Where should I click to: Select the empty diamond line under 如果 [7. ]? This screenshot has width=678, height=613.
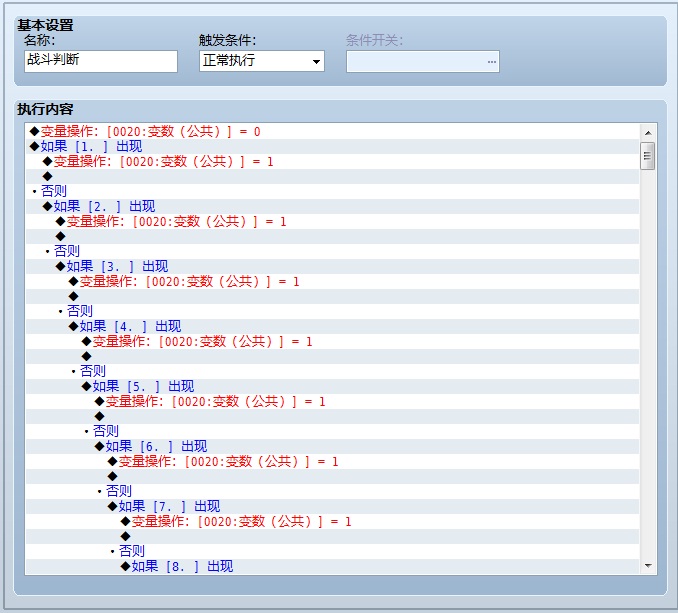click(x=332, y=537)
